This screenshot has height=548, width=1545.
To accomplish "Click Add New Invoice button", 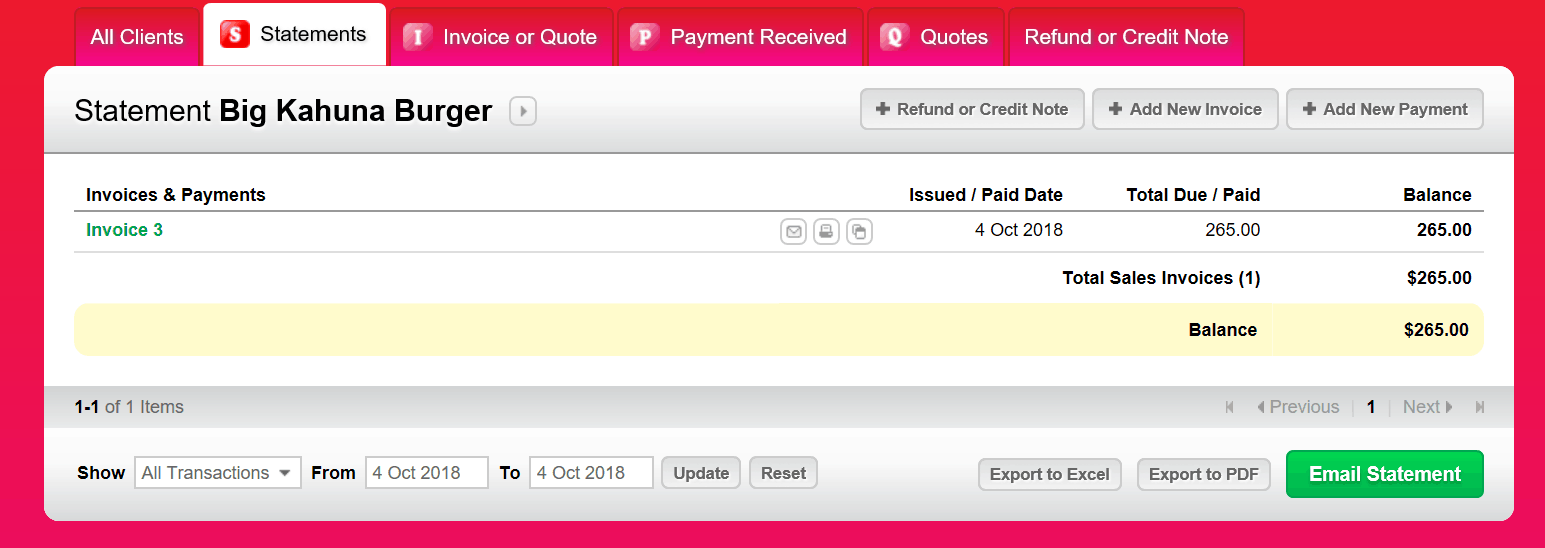I will pos(1185,110).
